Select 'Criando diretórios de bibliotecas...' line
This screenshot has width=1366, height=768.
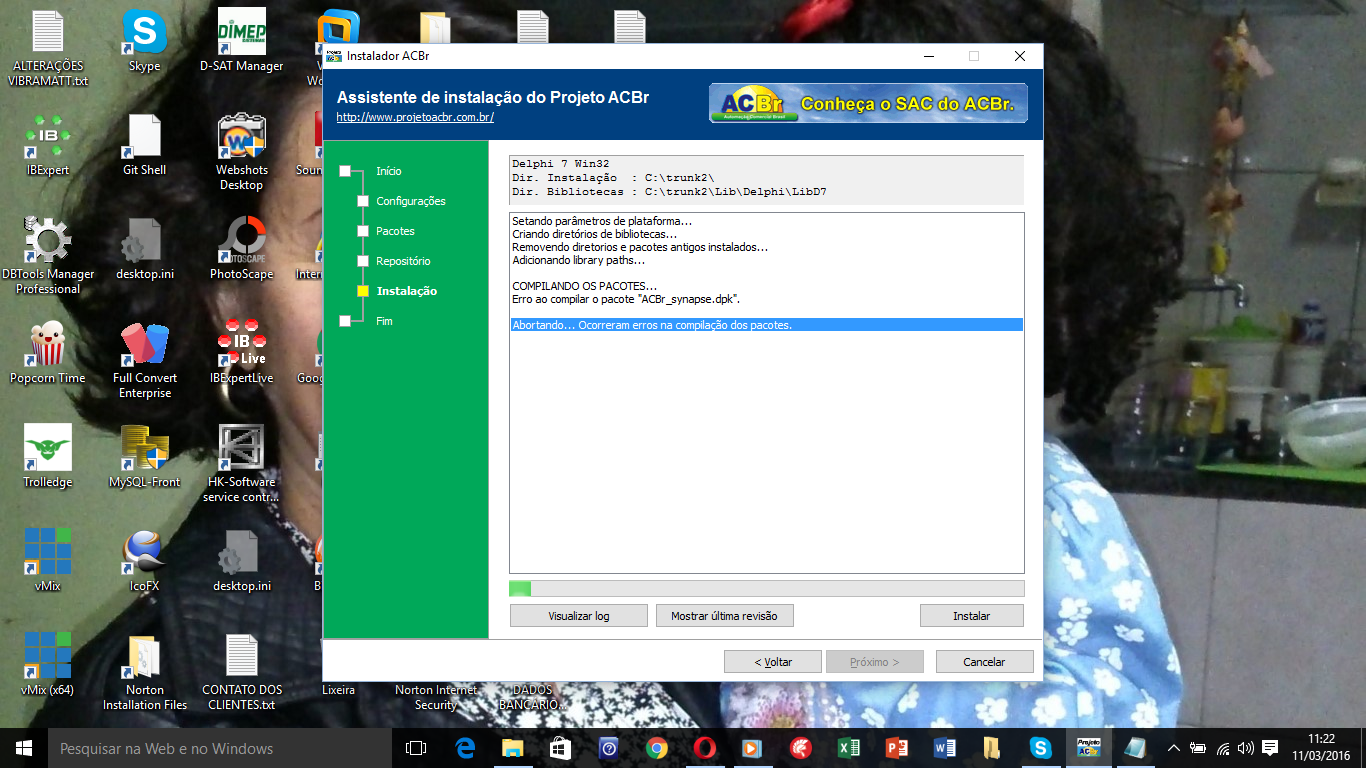point(594,234)
